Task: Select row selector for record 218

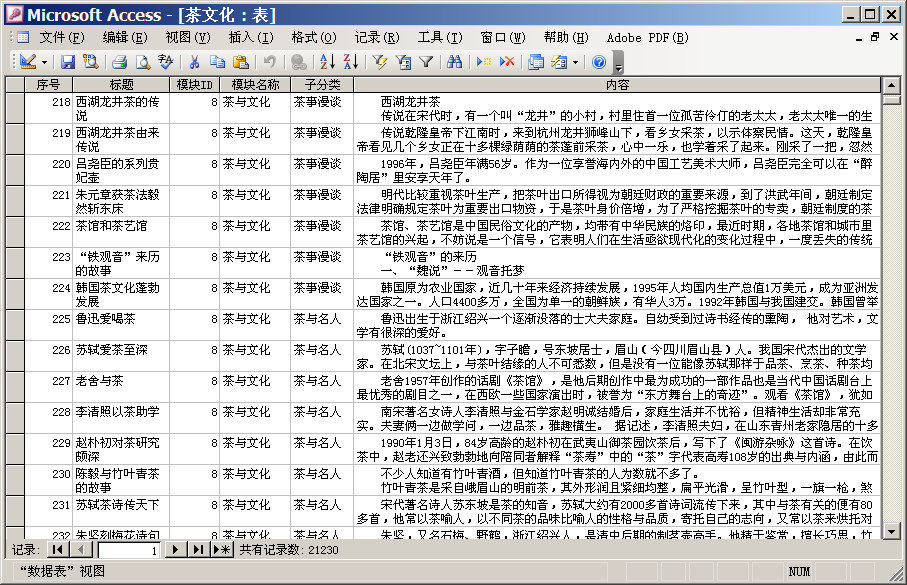Action: click(x=15, y=108)
